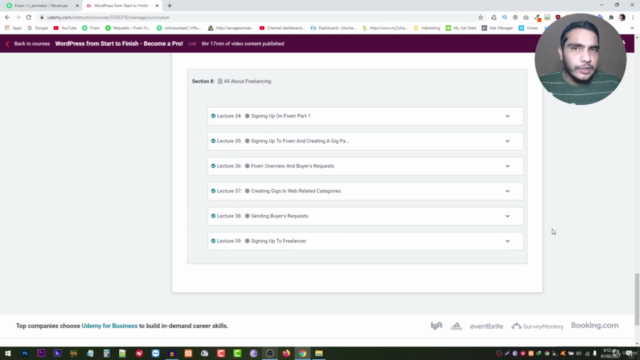The image size is (640, 360).
Task: Open Windows Start menu
Action: coord(8,353)
